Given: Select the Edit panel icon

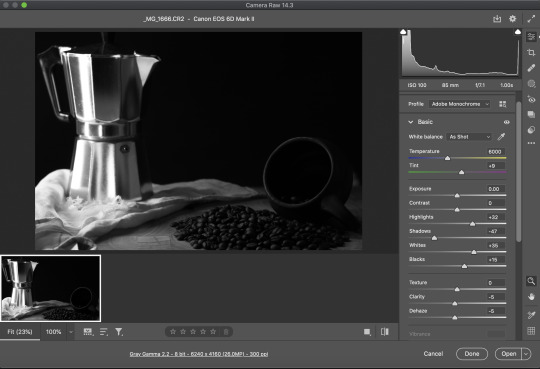Looking at the screenshot, I should [531, 37].
